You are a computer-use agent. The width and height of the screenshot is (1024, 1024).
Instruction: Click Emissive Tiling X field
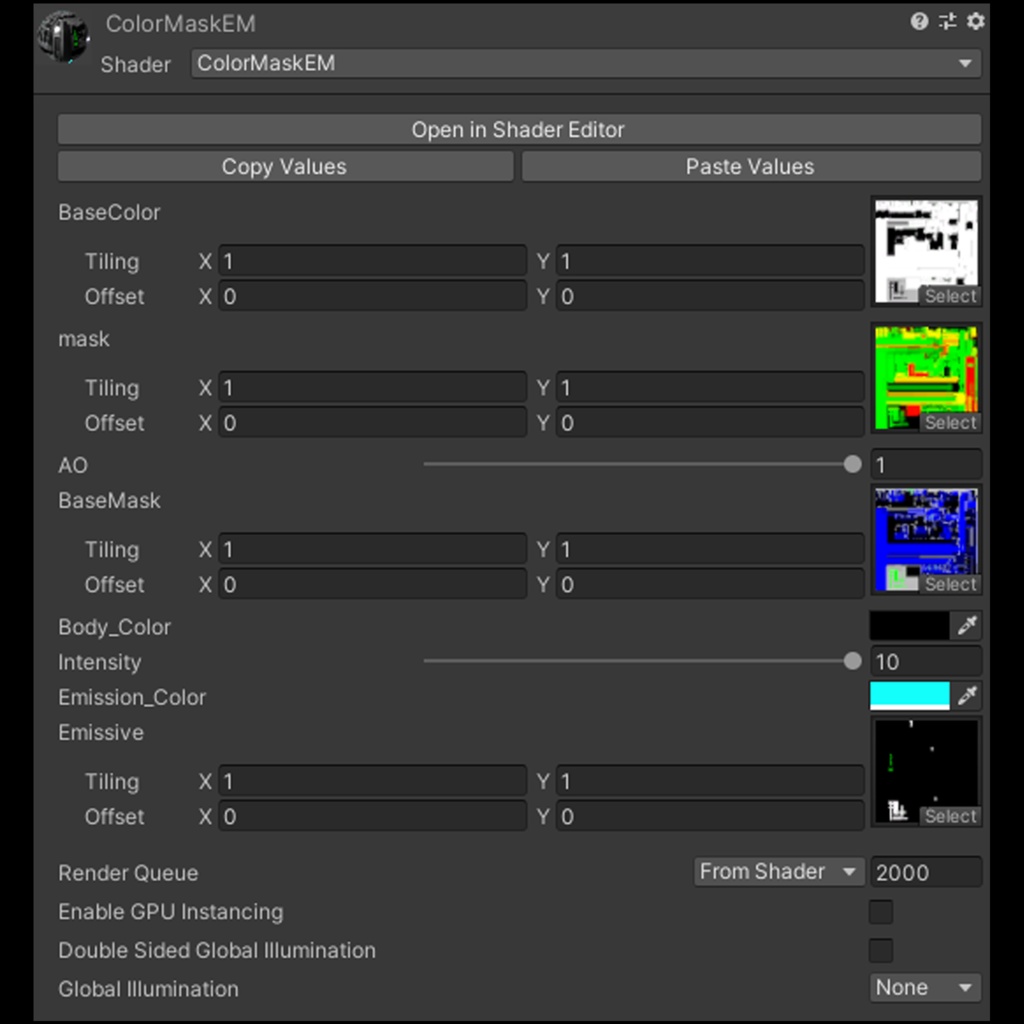point(372,781)
